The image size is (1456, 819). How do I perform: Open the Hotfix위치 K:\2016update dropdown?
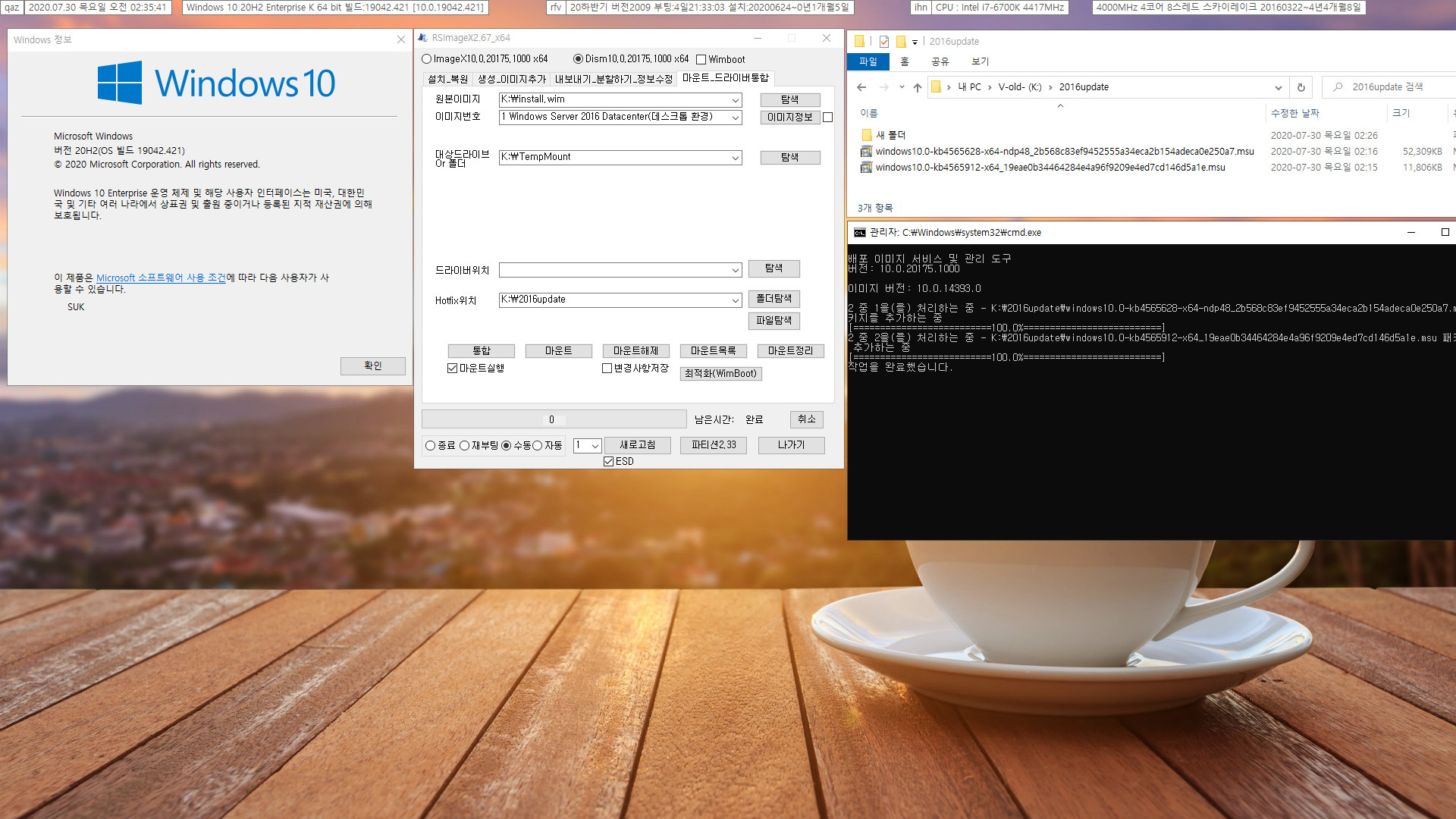pos(735,300)
